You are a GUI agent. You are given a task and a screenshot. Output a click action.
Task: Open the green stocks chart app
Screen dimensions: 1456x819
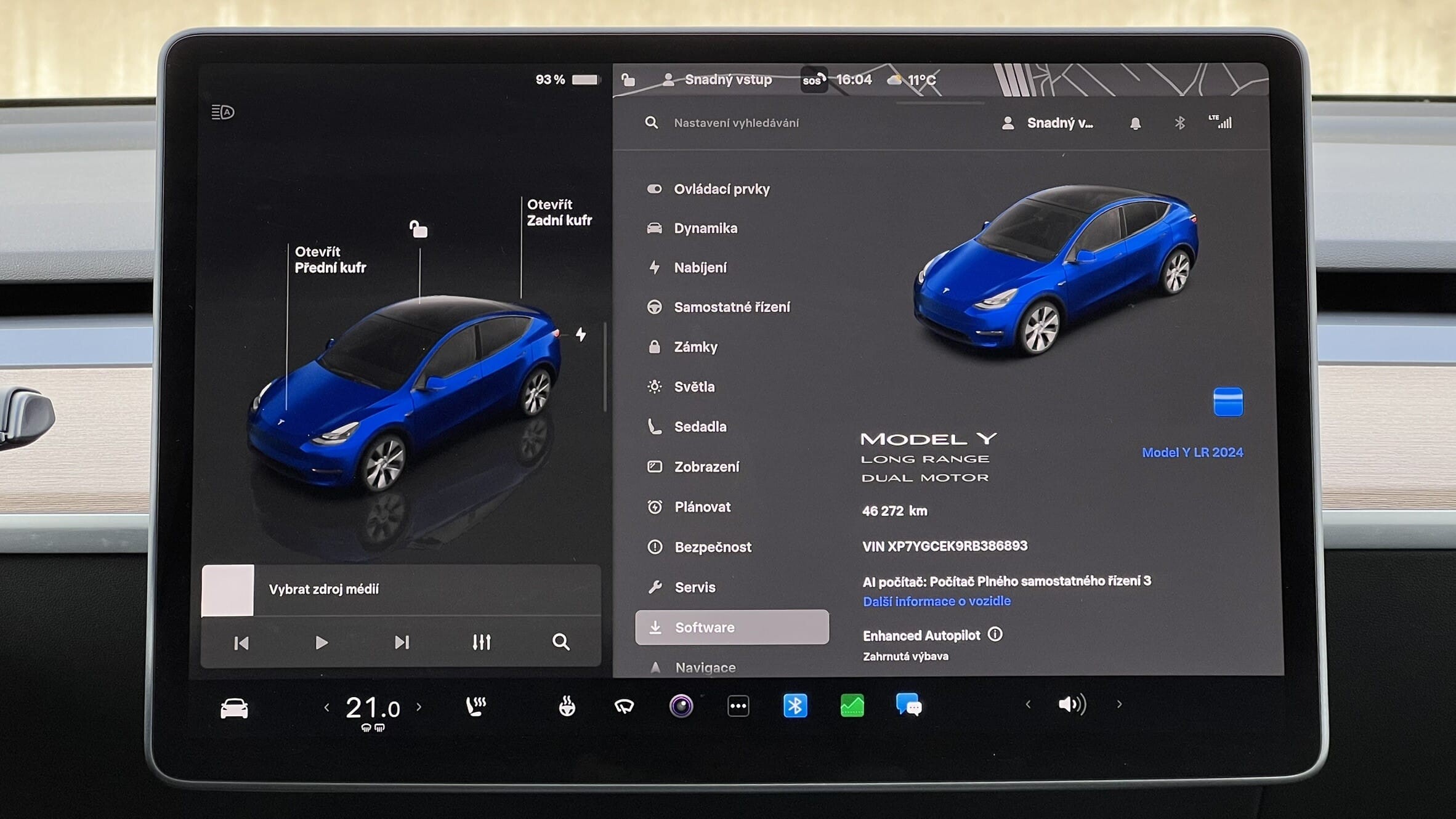852,705
